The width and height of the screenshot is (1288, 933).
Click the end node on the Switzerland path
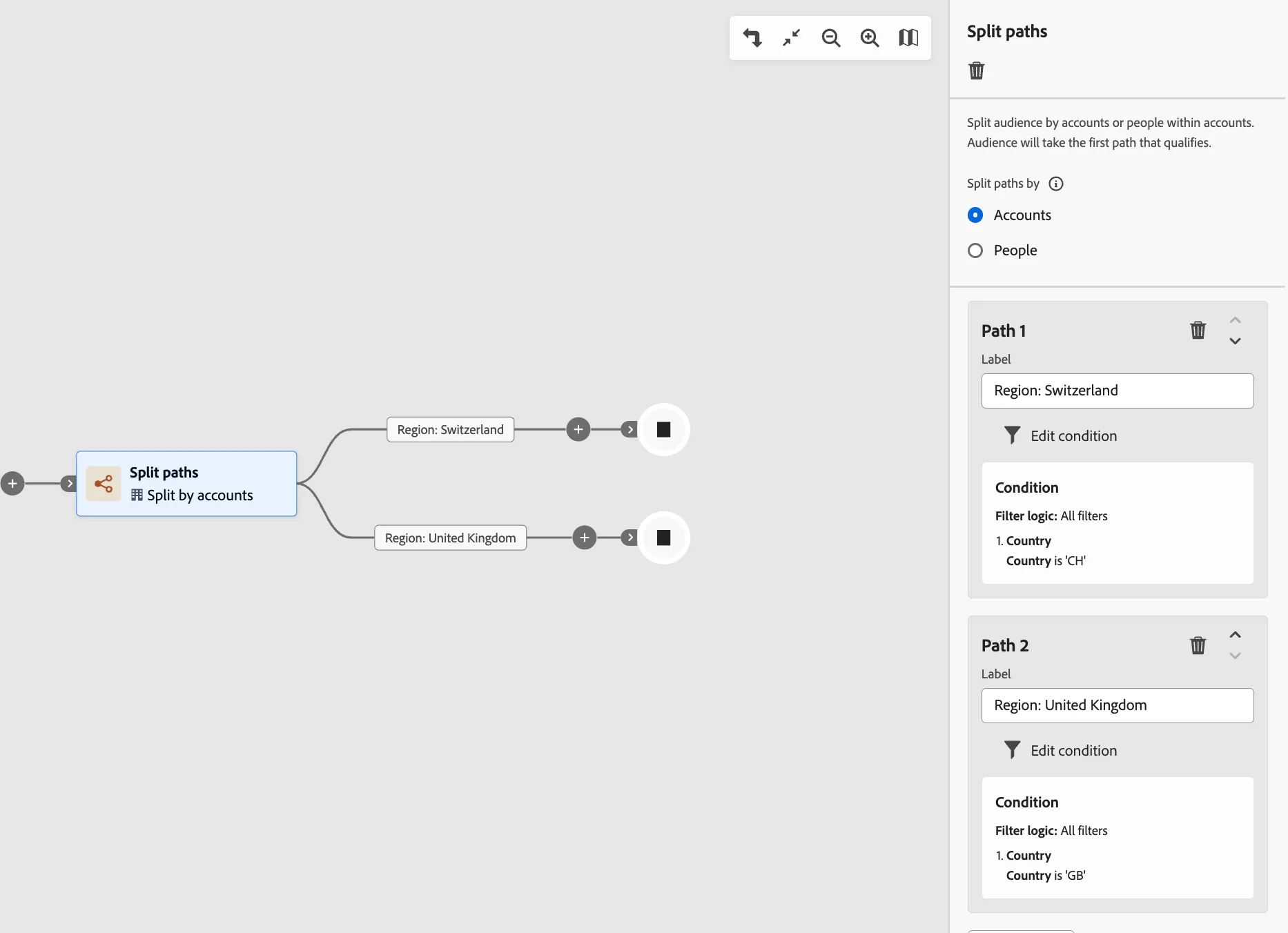[663, 429]
